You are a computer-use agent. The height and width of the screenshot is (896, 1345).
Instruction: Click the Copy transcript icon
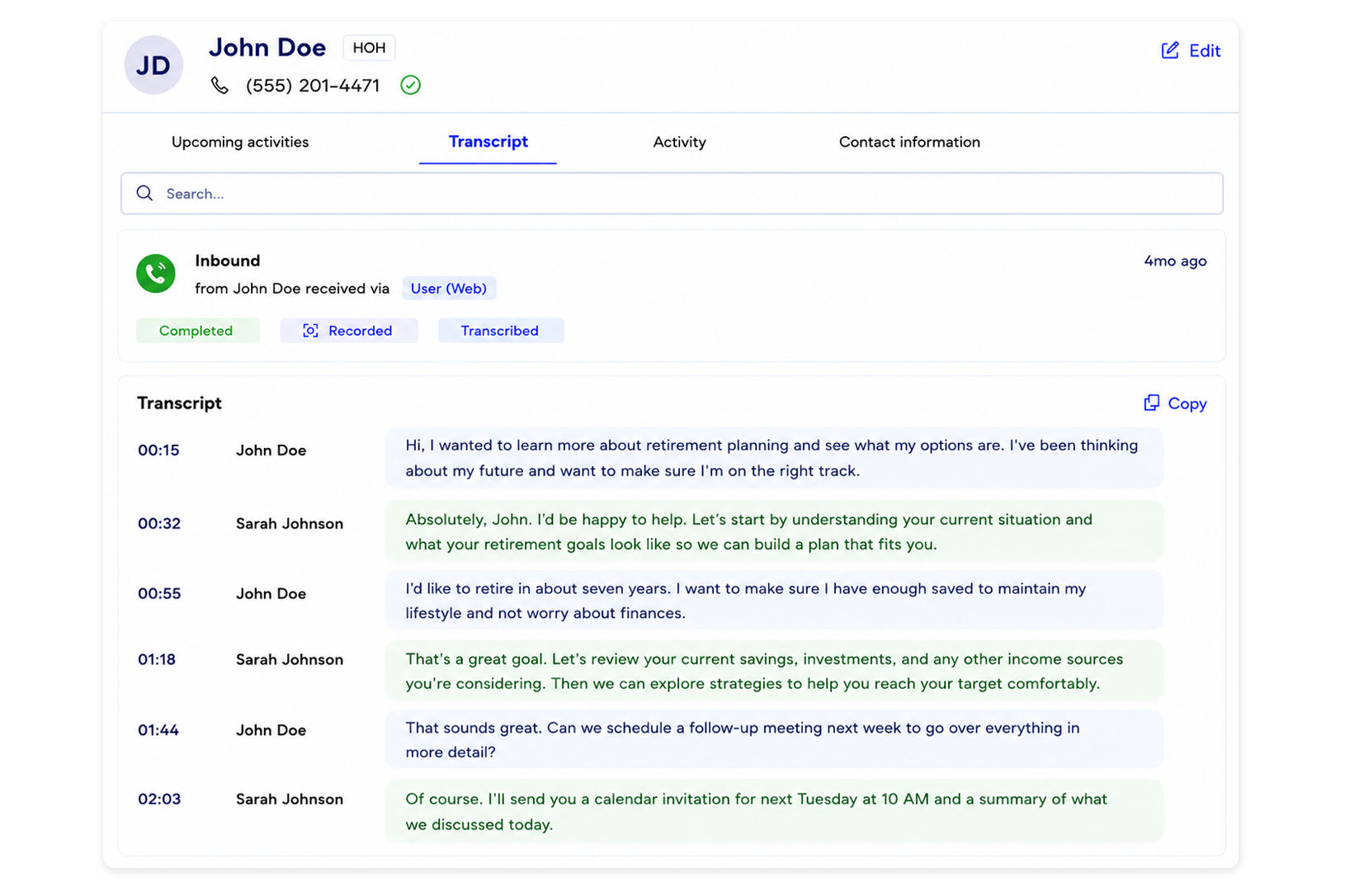pos(1151,403)
